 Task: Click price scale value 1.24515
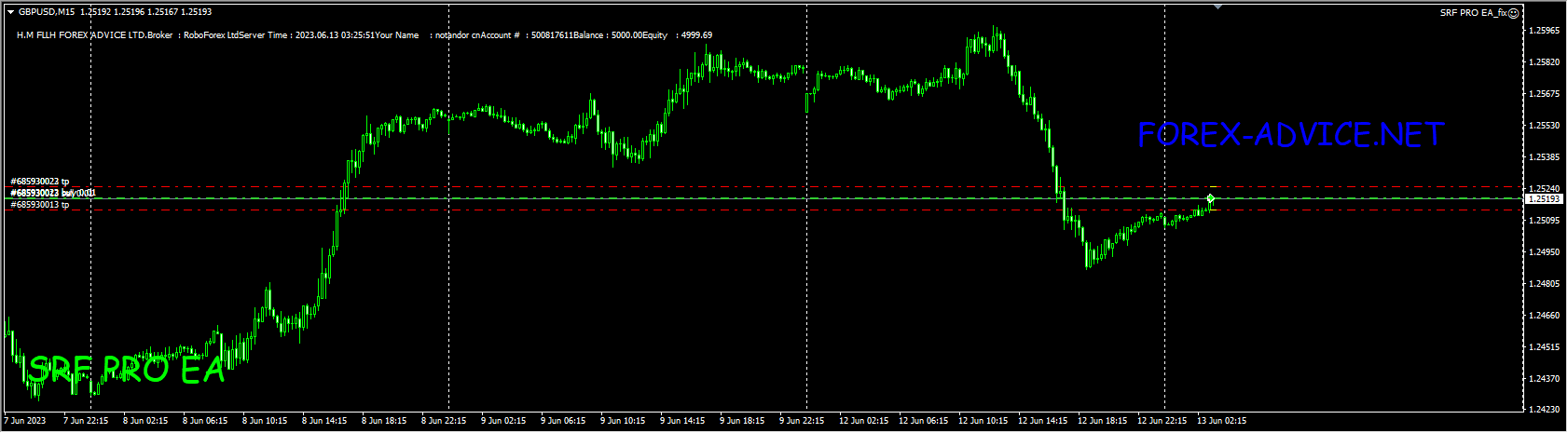[1545, 347]
